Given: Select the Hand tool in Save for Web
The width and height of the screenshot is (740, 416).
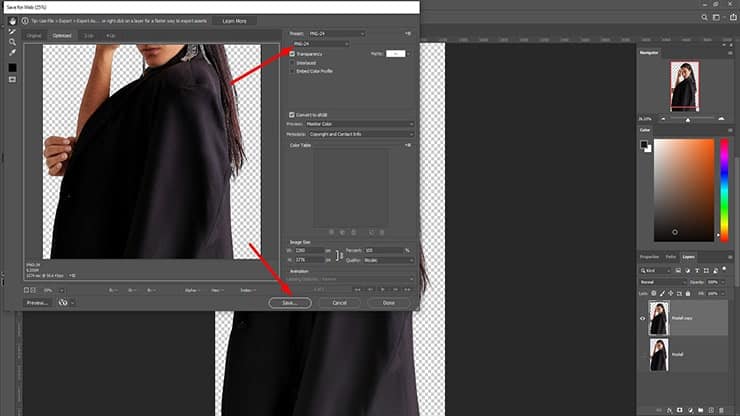Looking at the screenshot, I should (x=12, y=21).
